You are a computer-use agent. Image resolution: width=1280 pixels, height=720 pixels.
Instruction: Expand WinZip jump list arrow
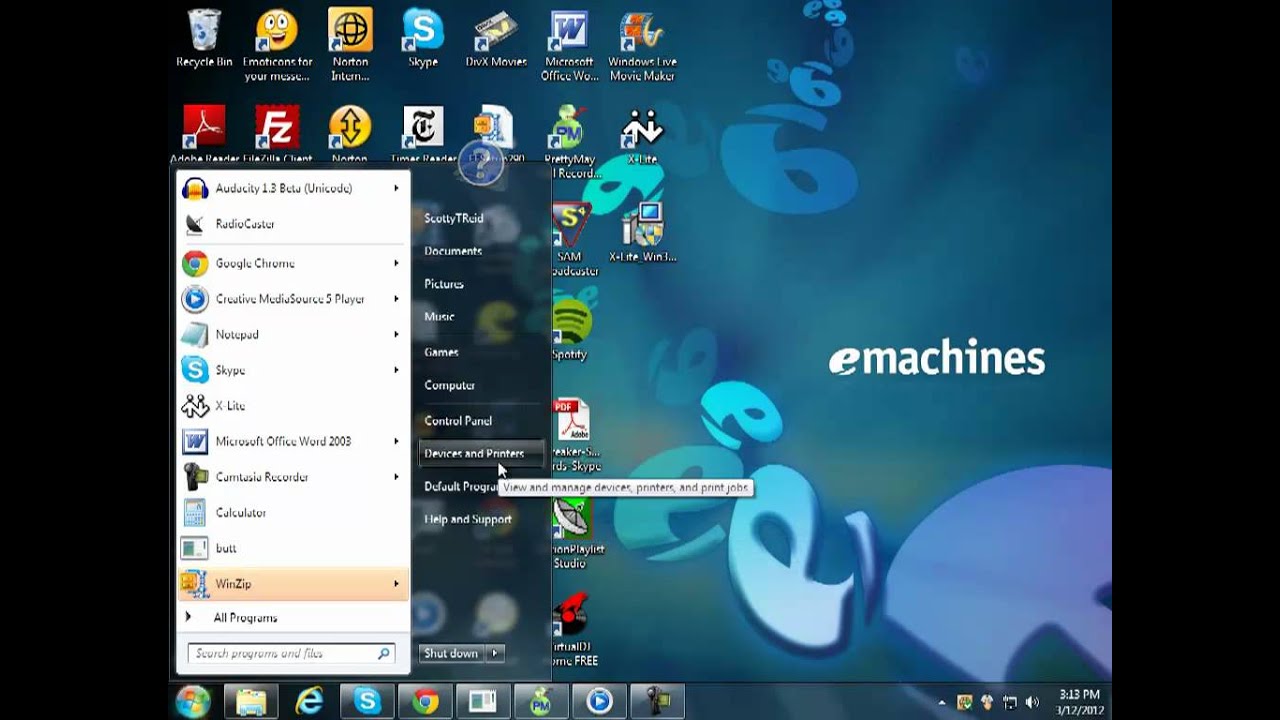396,584
